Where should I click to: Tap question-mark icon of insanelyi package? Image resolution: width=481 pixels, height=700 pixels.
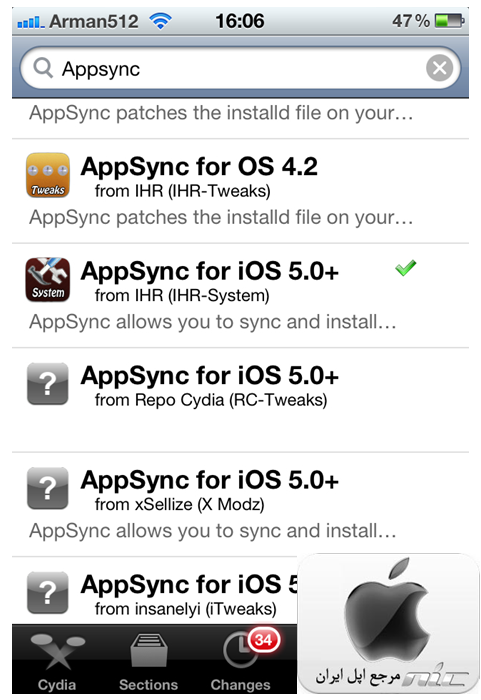48,593
